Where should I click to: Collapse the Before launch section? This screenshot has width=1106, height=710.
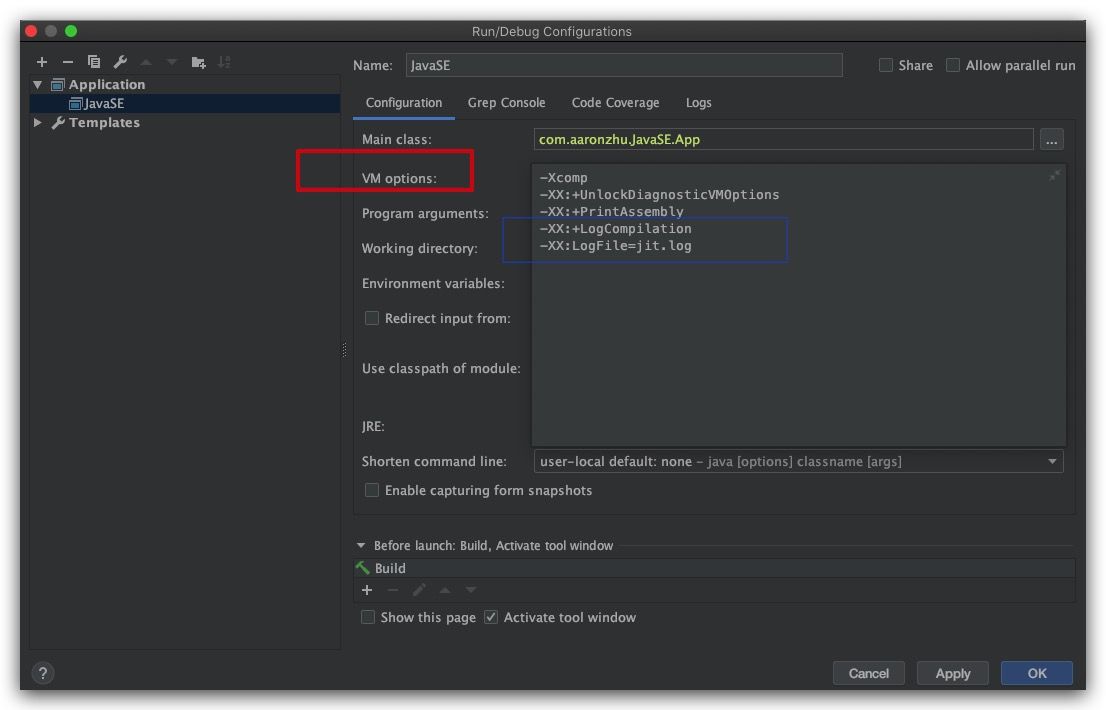(361, 546)
